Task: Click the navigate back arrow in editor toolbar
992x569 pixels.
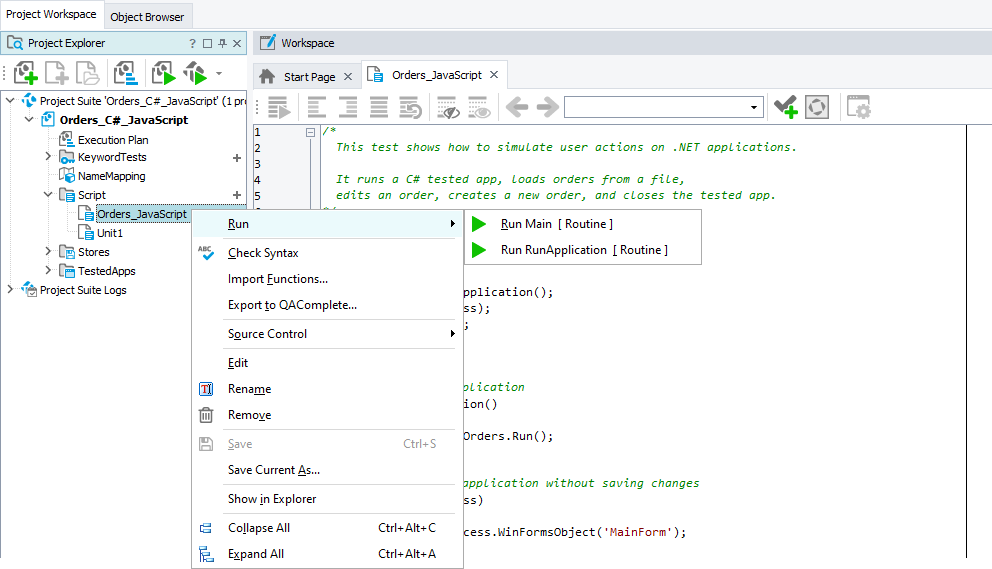Action: [x=516, y=107]
